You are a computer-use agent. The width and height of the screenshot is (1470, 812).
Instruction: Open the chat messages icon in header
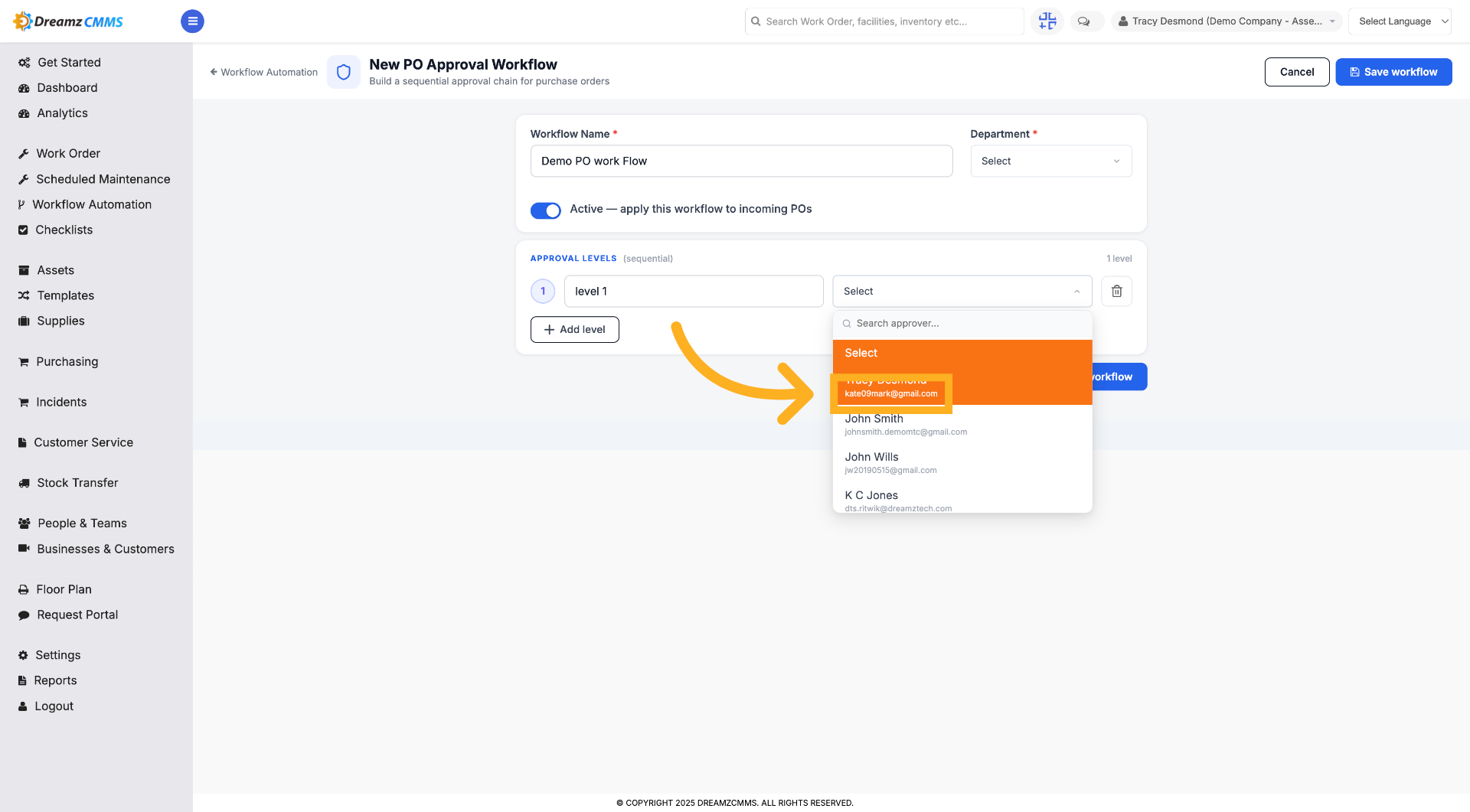point(1084,21)
